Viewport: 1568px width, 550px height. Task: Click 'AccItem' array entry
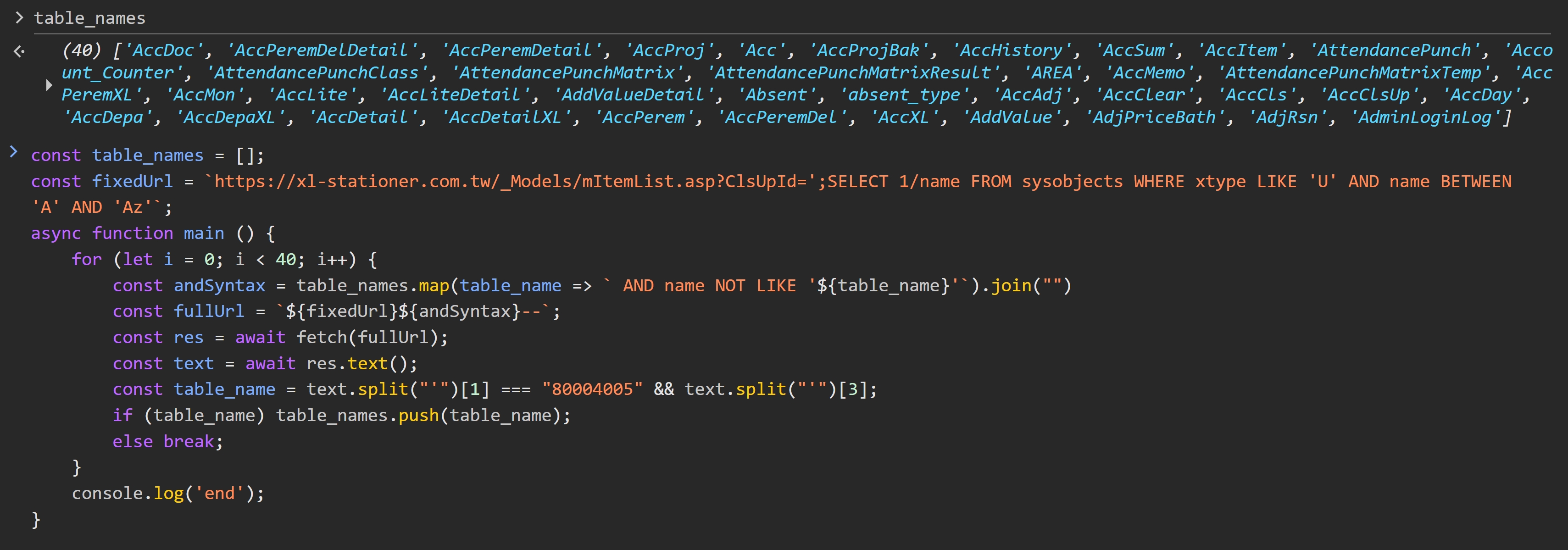1242,50
